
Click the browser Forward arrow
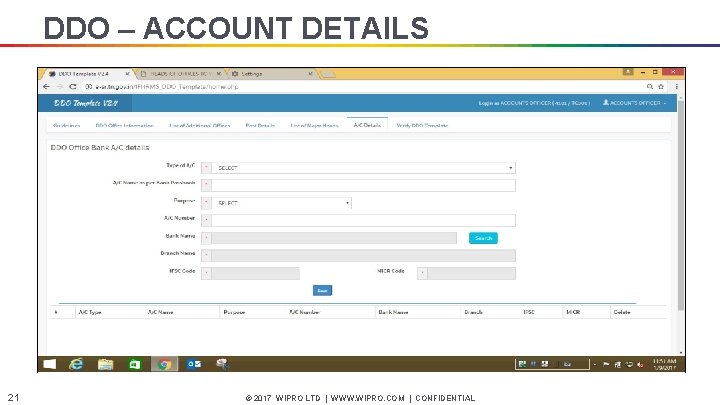(x=59, y=86)
